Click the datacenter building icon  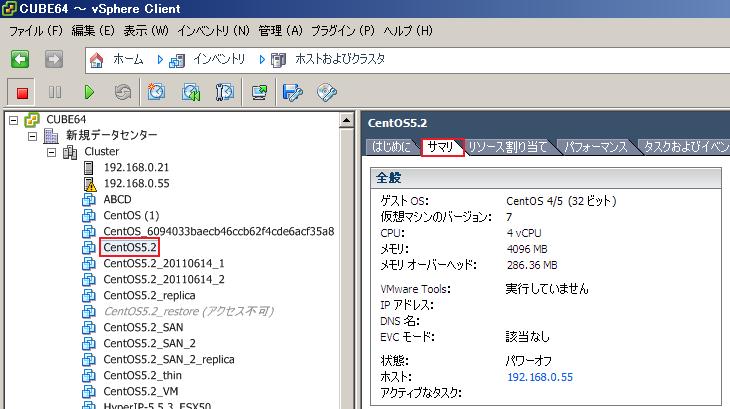tap(51, 135)
